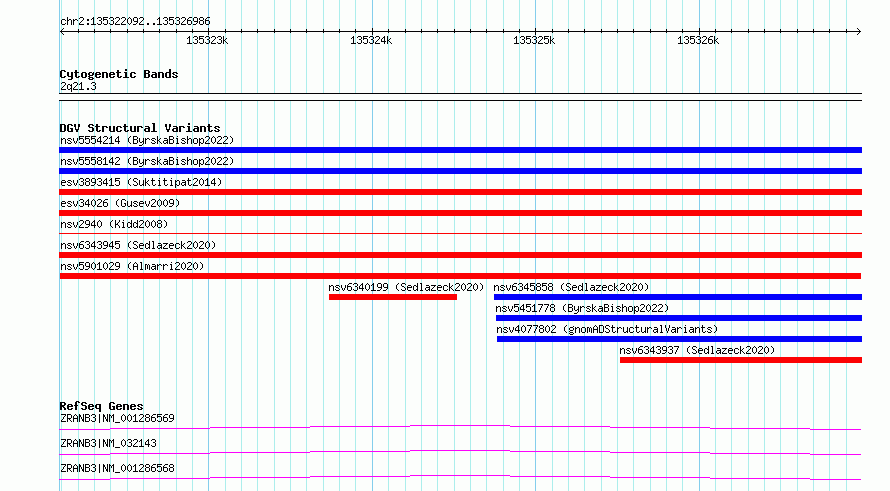Open nsv5558142 (ByrskaBishop2022) variant label
This screenshot has height=491, width=890.
point(147,161)
